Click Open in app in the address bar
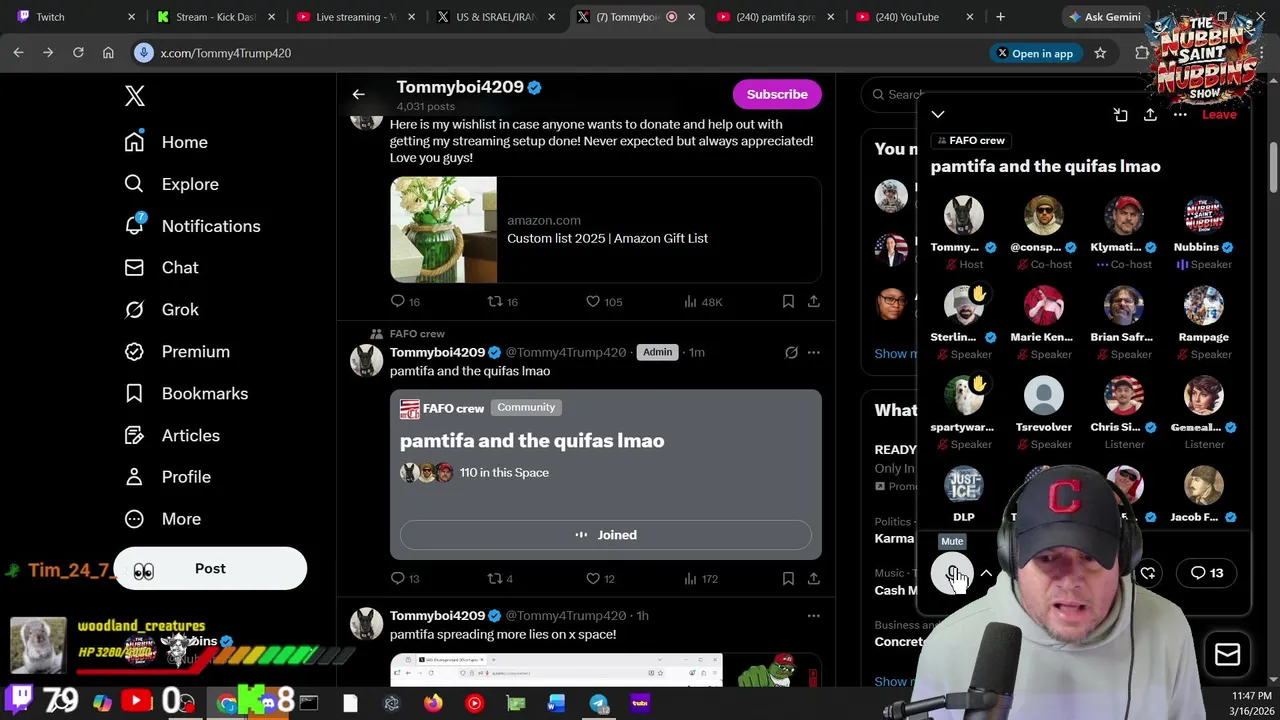The height and width of the screenshot is (720, 1280). [x=1034, y=54]
